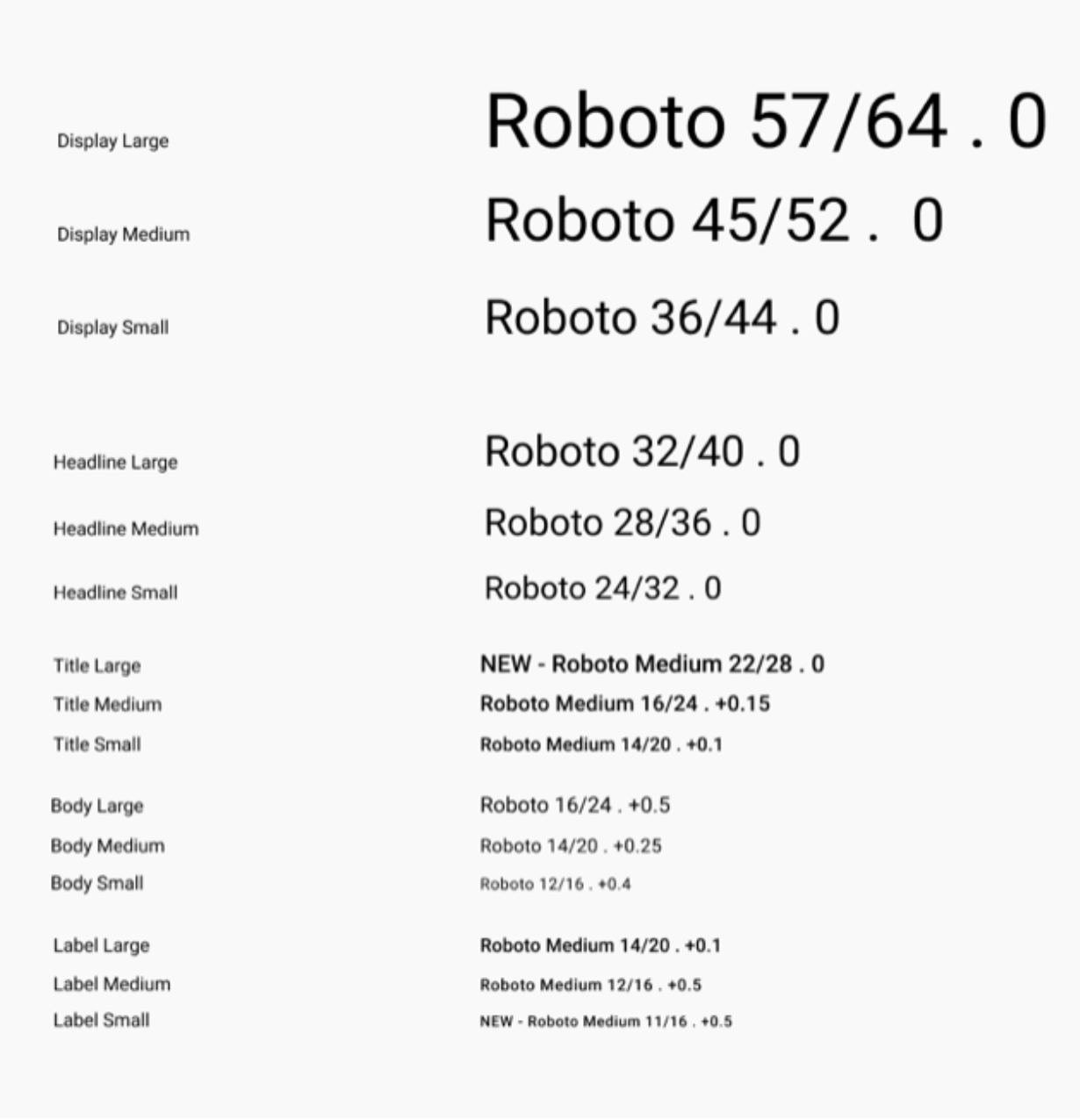Image resolution: width=1080 pixels, height=1120 pixels.
Task: Select the Headline Large label
Action: (x=115, y=463)
